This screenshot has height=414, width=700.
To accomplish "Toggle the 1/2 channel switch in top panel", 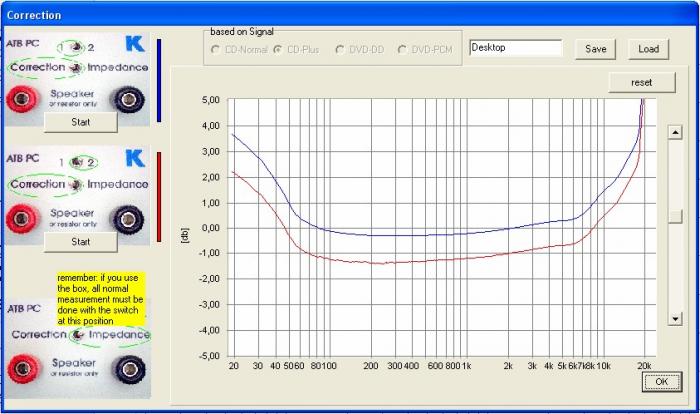I will click(x=75, y=46).
